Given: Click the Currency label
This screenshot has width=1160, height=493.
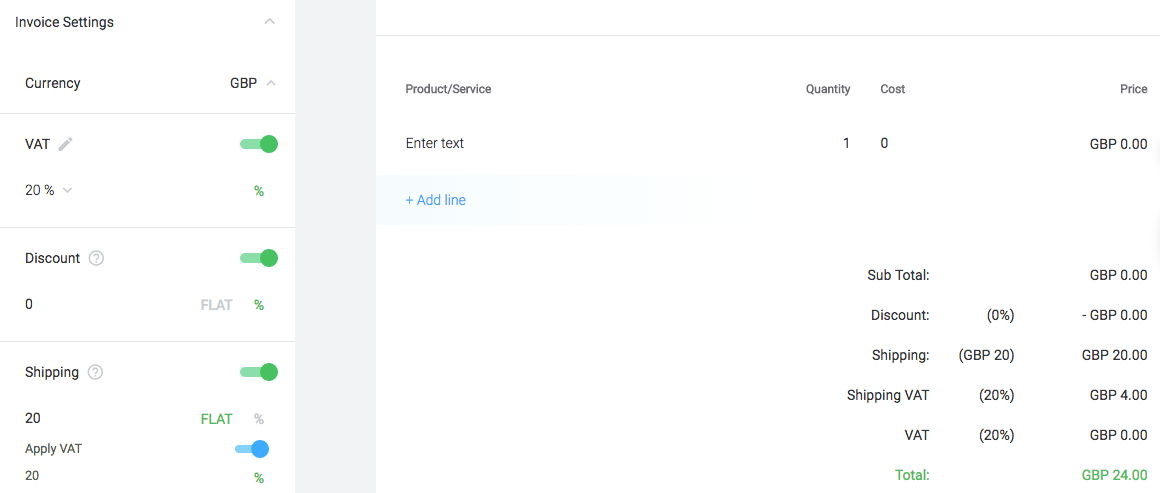Looking at the screenshot, I should 53,84.
